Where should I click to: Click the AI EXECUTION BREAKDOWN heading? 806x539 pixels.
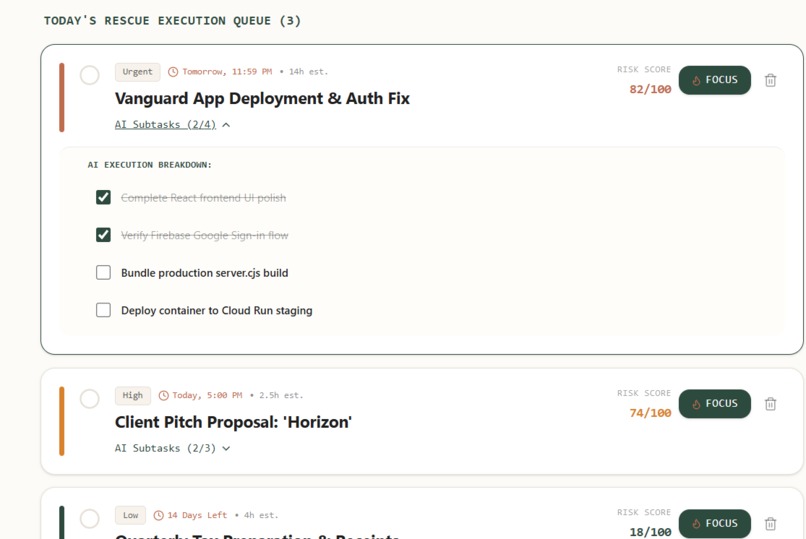(150, 165)
